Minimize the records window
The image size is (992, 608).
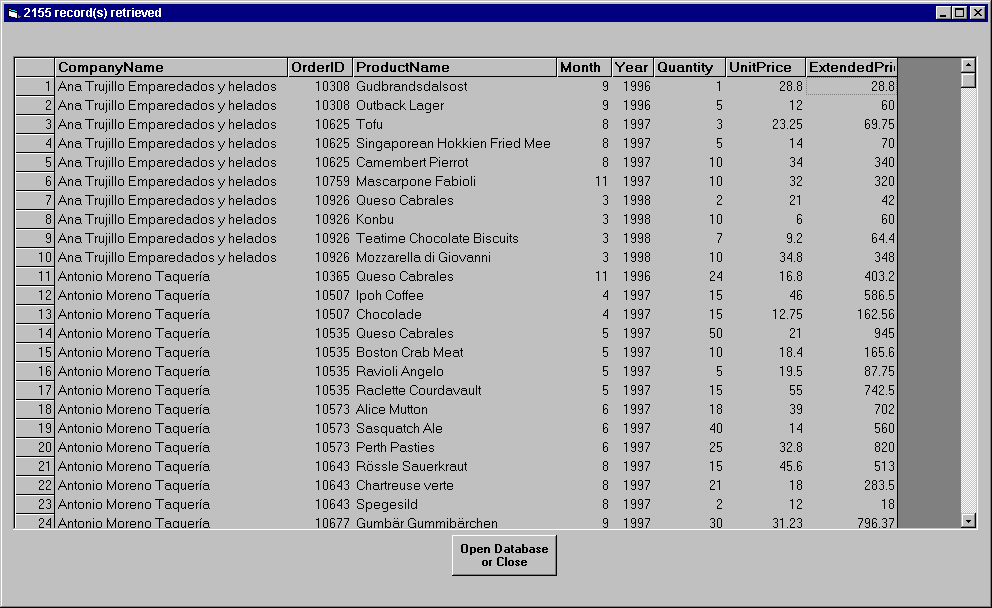coord(943,13)
